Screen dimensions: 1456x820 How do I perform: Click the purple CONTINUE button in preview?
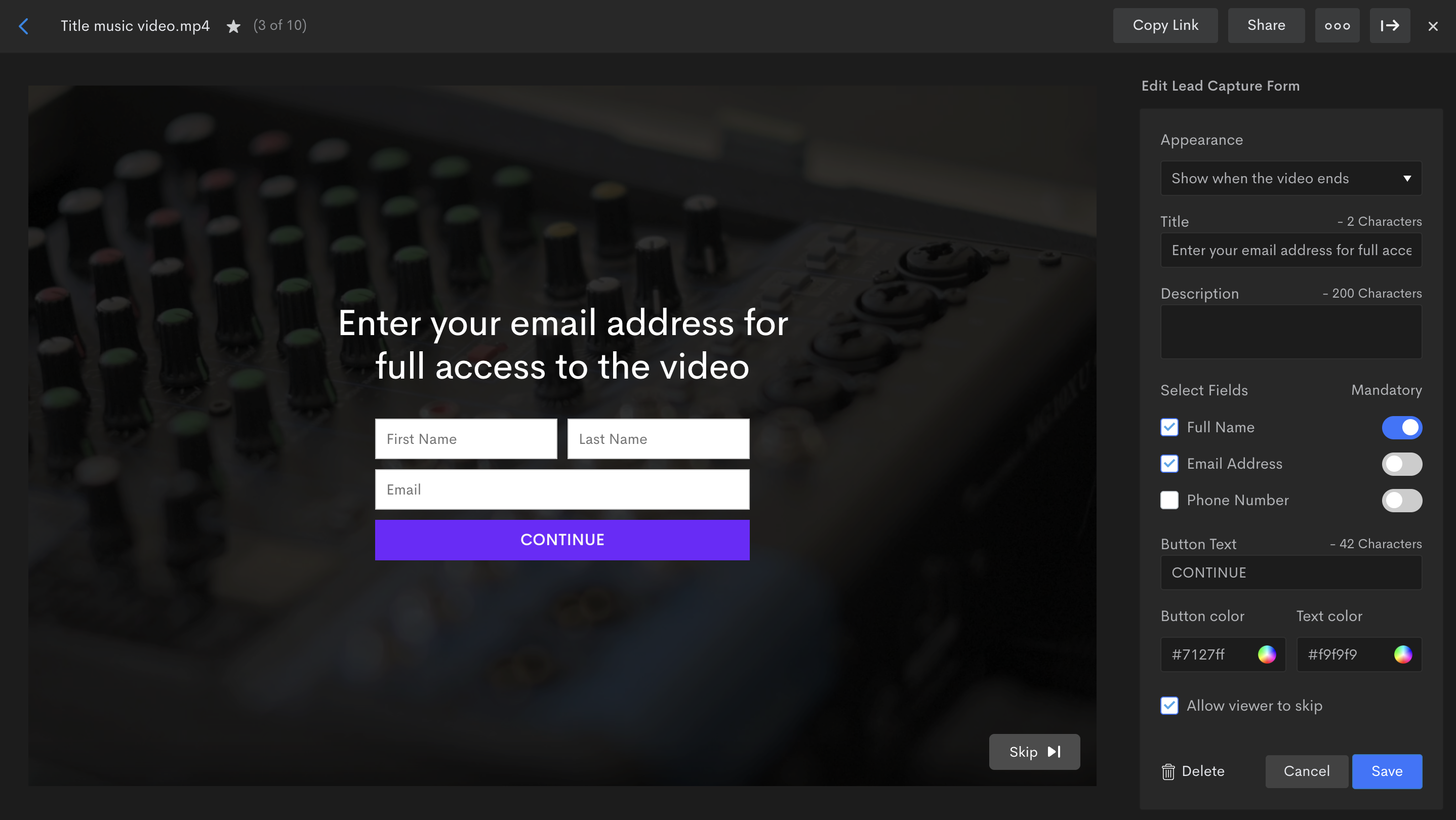[x=562, y=540]
